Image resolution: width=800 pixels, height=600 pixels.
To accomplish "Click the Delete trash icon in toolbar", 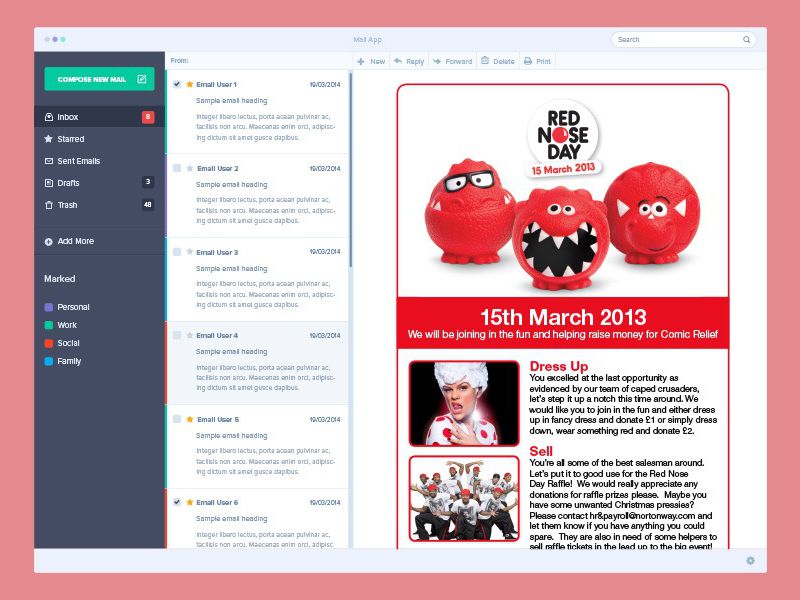I will (485, 61).
